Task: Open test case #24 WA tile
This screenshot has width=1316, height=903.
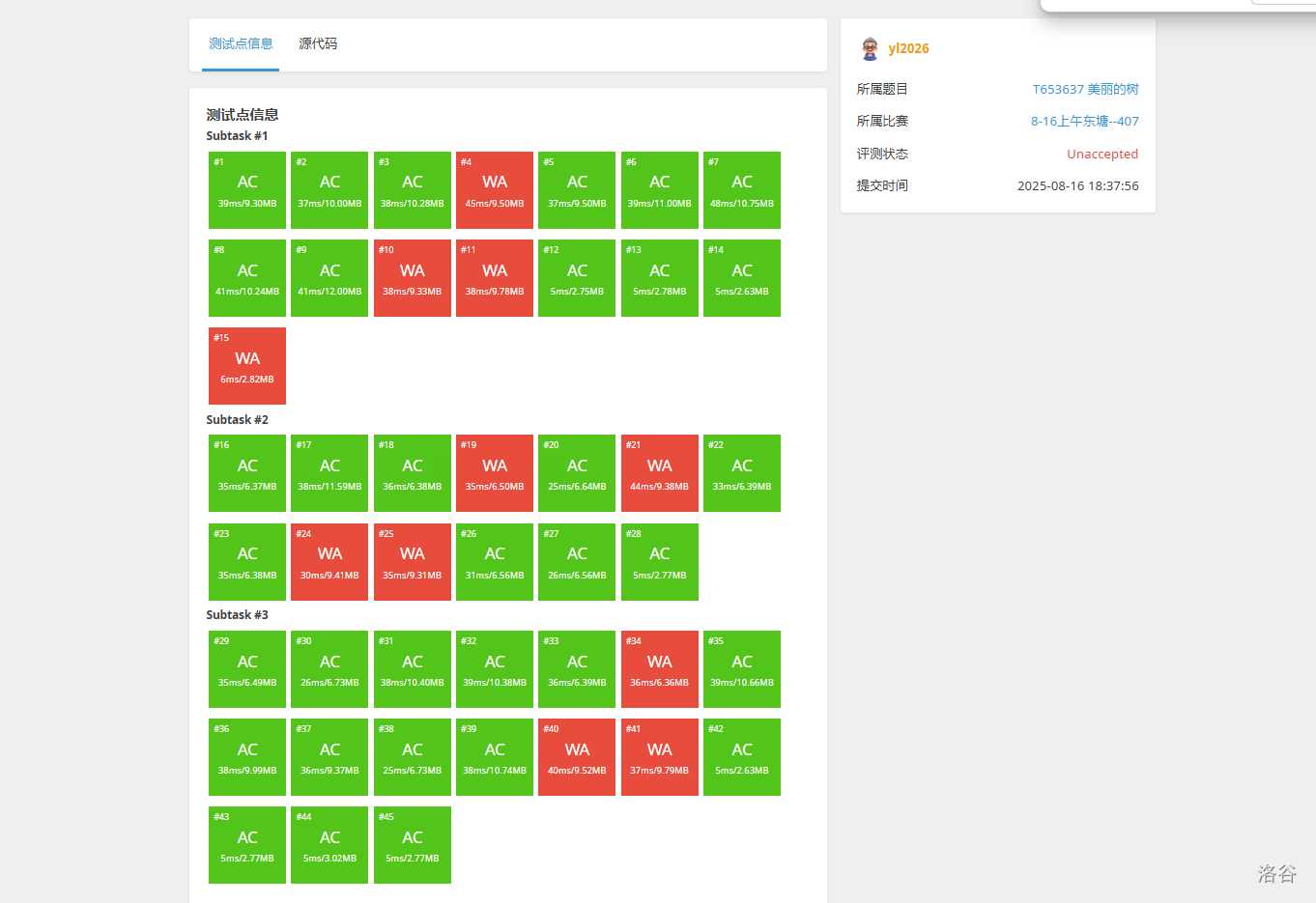Action: pos(329,562)
